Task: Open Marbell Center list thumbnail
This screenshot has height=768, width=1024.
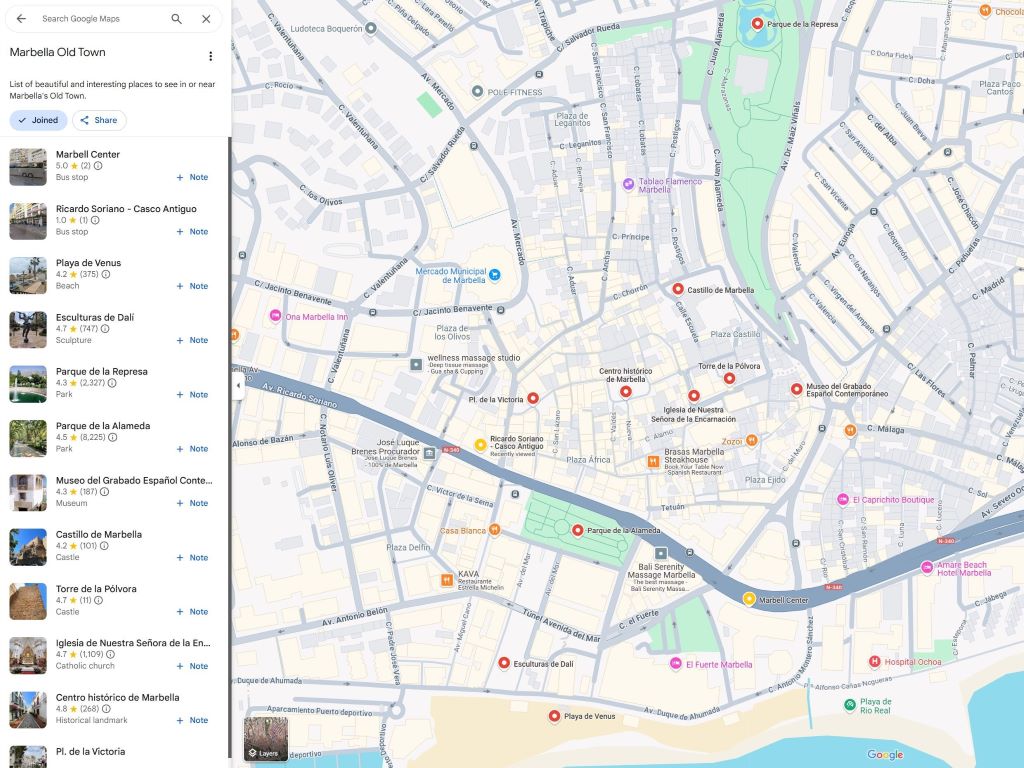Action: pos(28,167)
